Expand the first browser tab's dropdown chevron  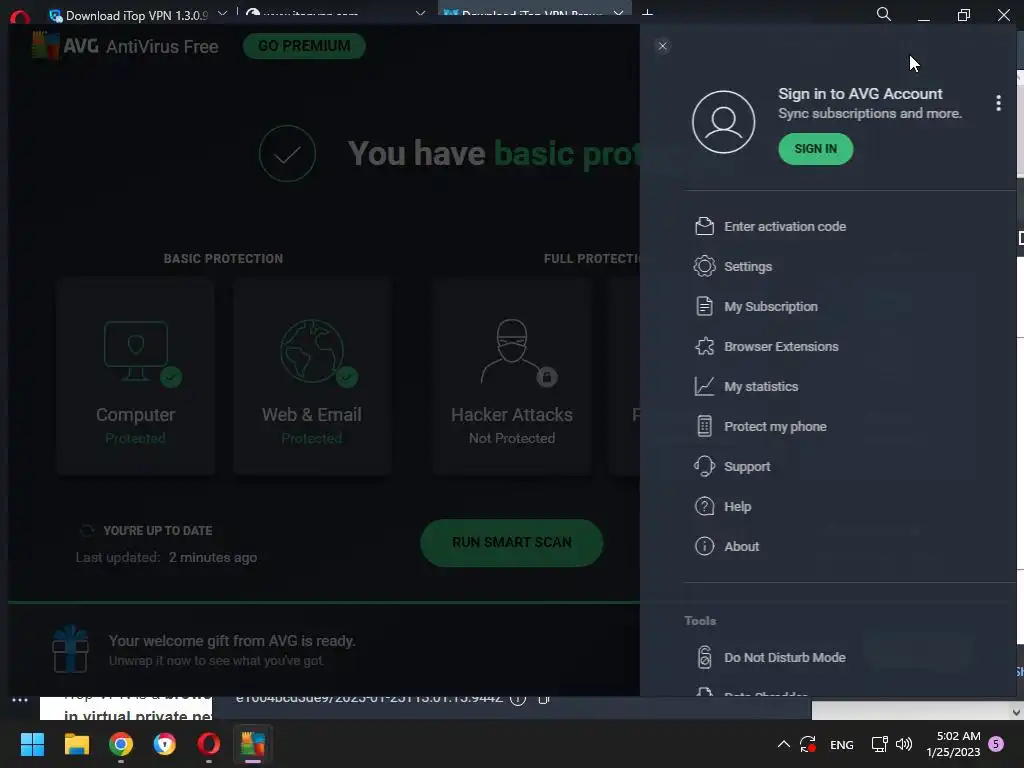[x=222, y=14]
